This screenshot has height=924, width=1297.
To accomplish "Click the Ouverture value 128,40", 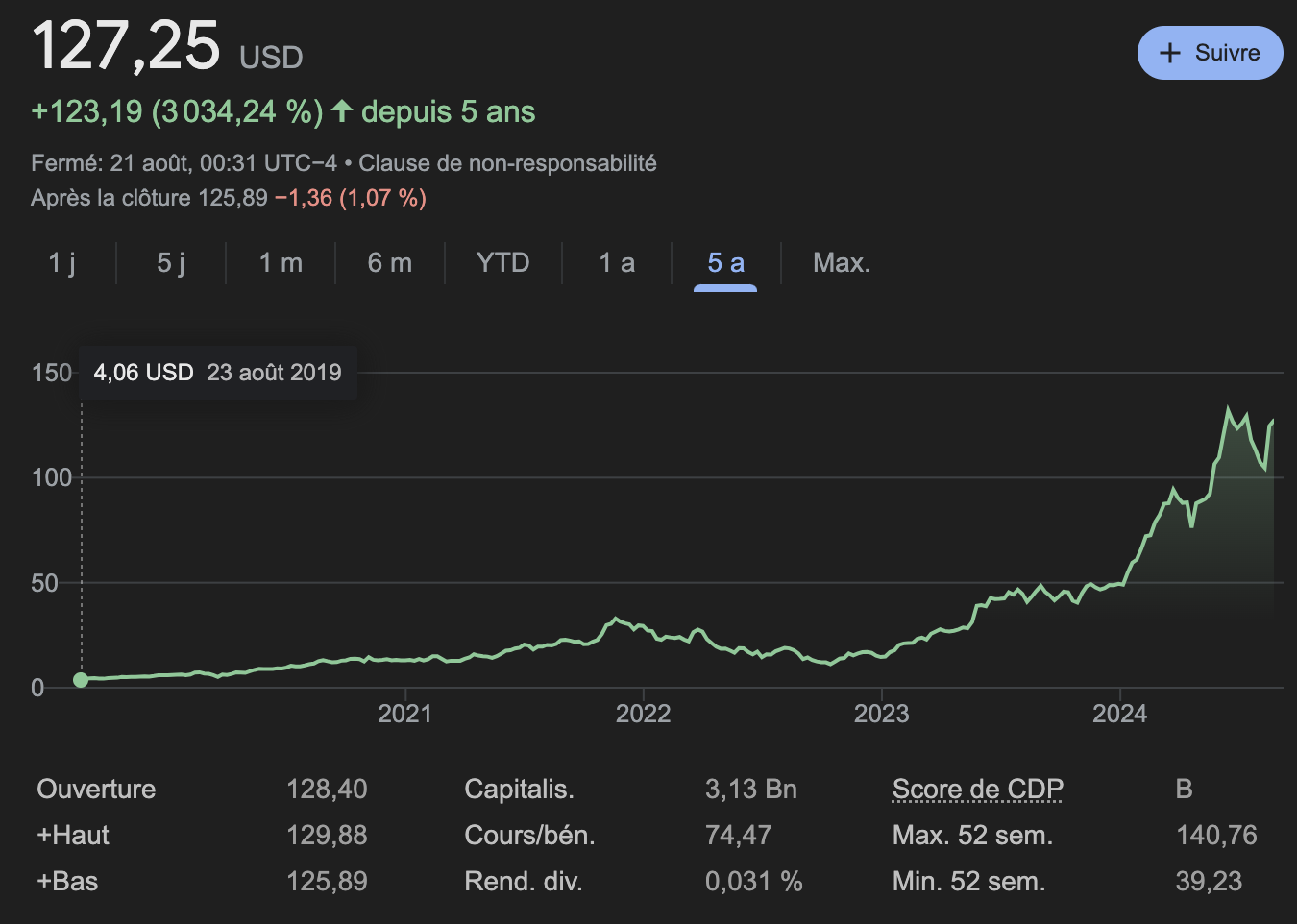I will tap(327, 789).
